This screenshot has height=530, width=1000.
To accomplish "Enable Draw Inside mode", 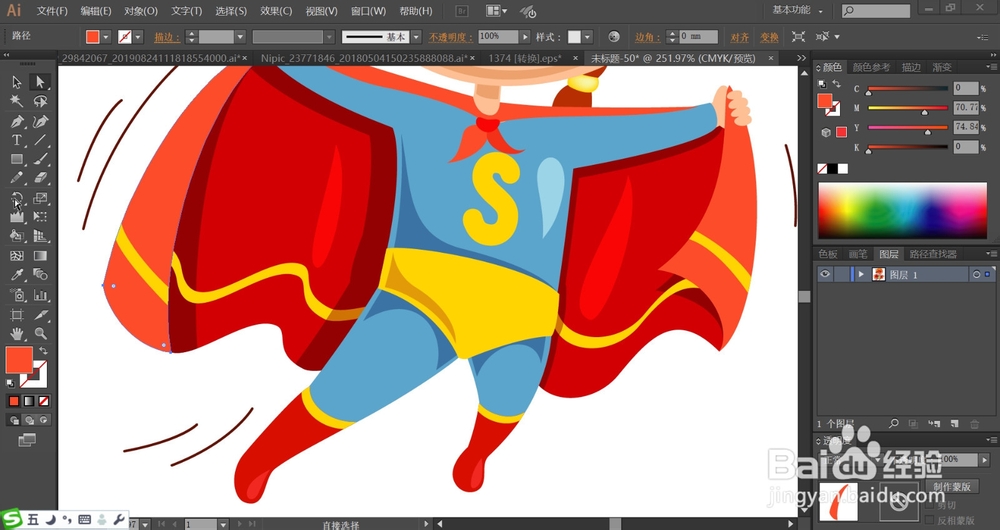I will [43, 420].
